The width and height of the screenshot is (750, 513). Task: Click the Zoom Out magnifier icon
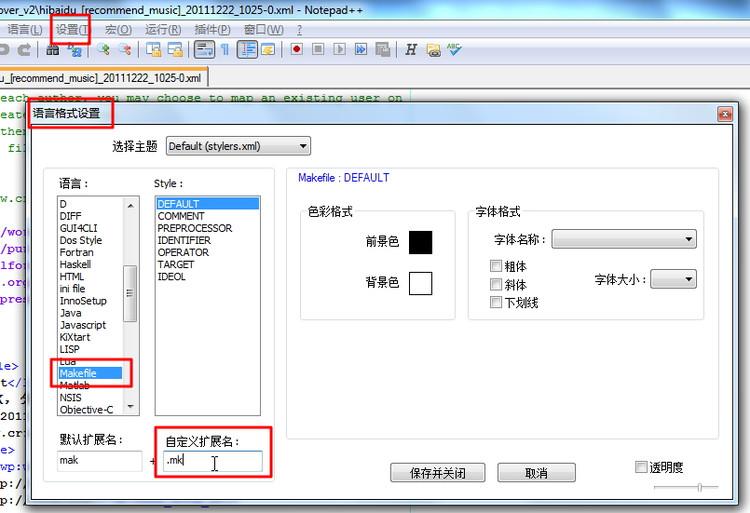point(125,49)
